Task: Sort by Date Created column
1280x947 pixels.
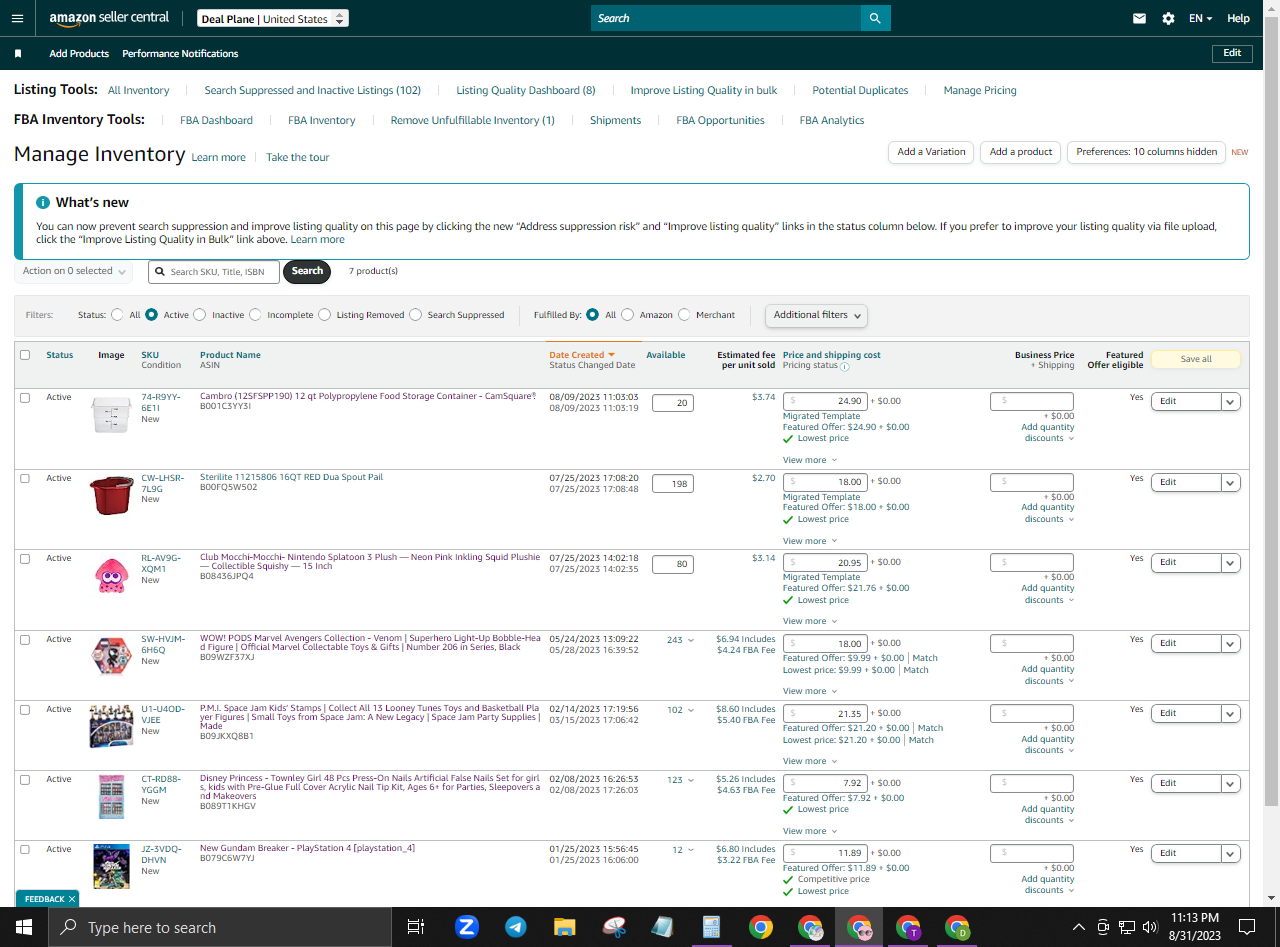Action: pyautogui.click(x=581, y=355)
